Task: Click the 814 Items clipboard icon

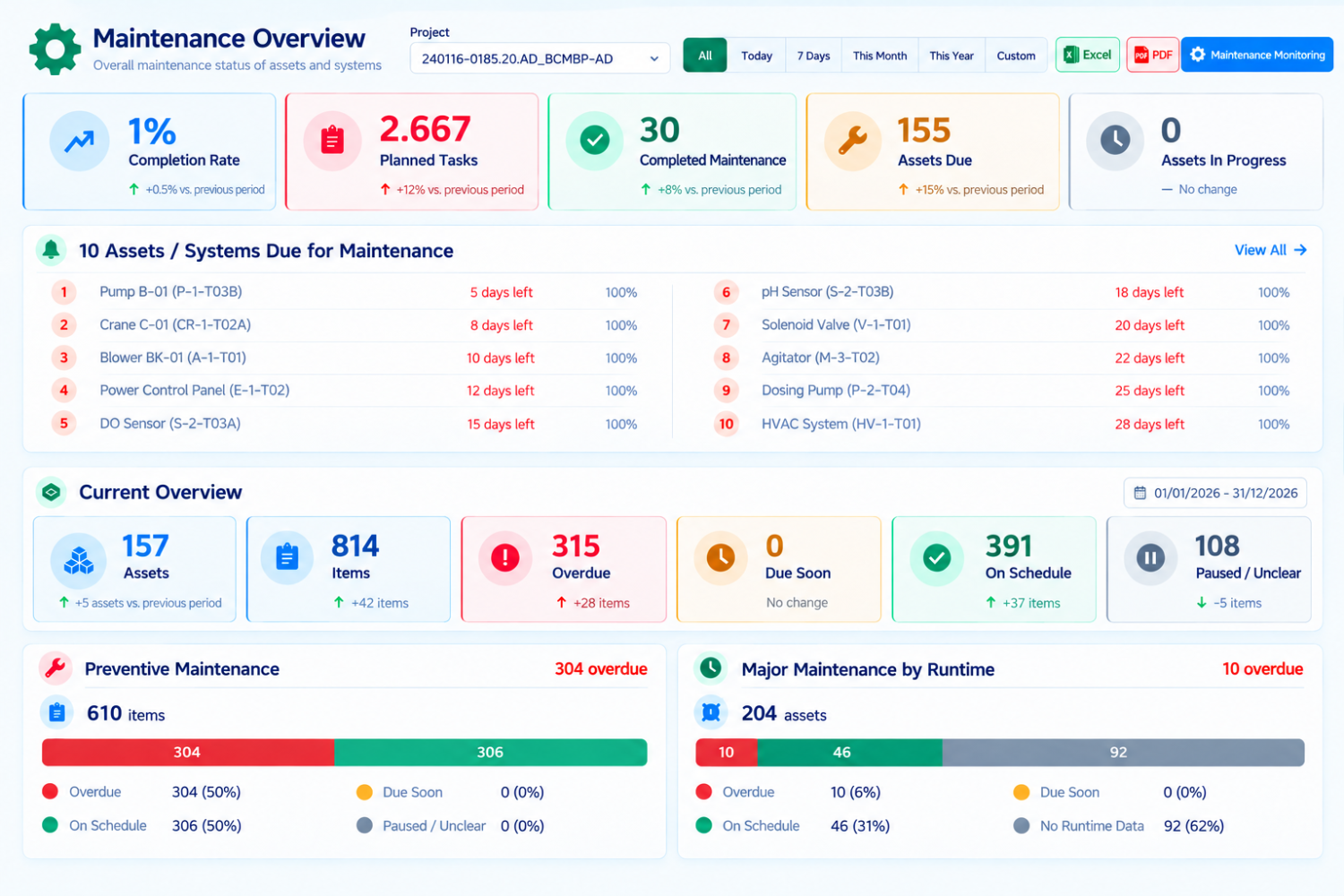Action: [x=287, y=557]
